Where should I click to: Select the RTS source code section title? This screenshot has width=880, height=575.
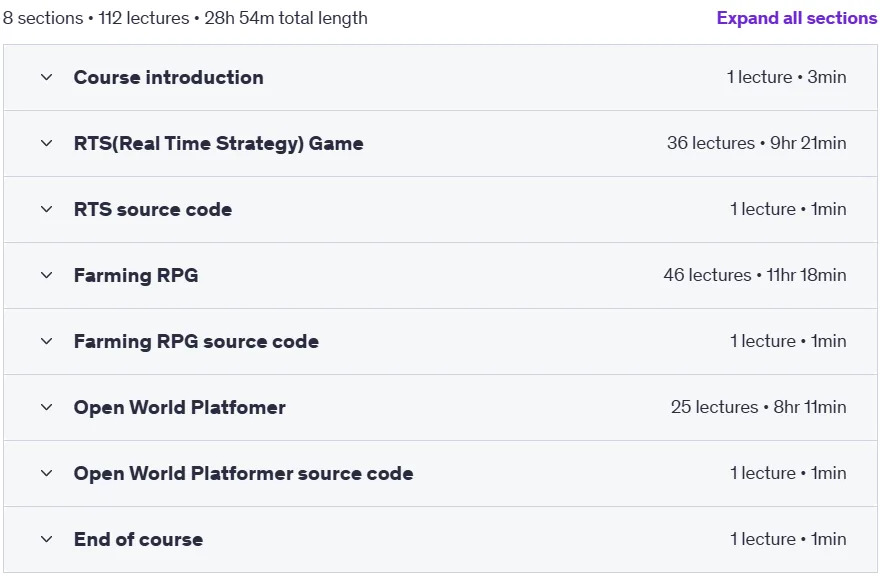(x=153, y=209)
